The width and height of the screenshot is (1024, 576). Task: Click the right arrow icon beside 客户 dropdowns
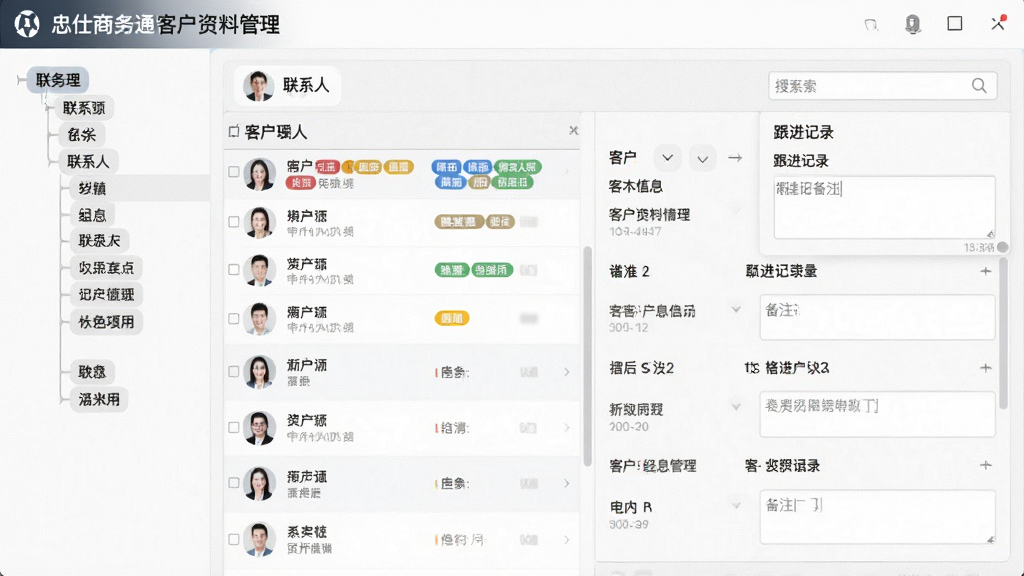(x=735, y=158)
